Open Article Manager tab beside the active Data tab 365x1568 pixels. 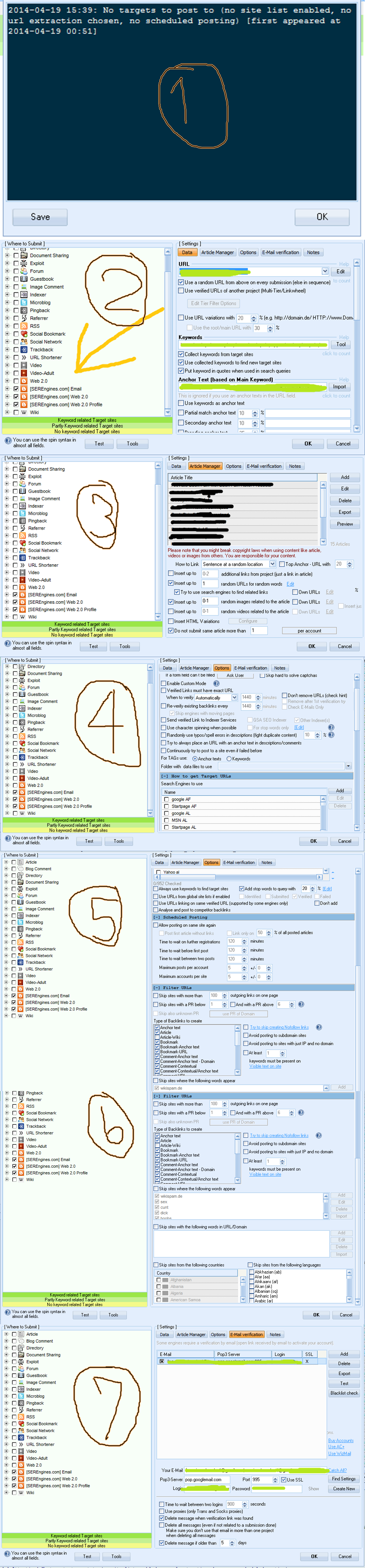coord(217,253)
